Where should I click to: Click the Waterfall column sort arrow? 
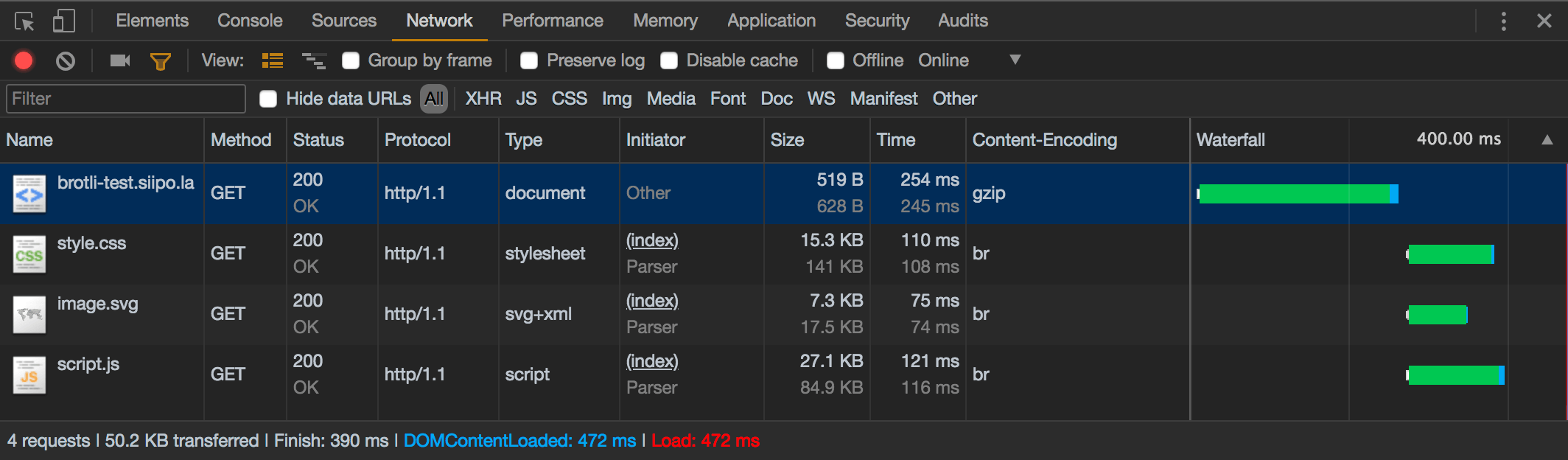click(x=1547, y=140)
